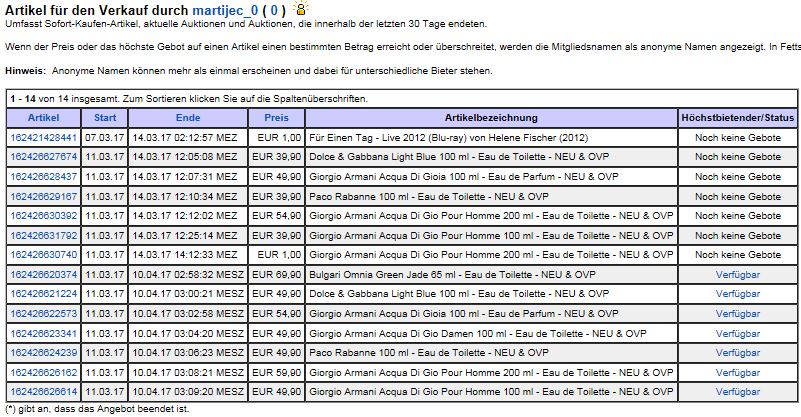Click title Giorgio Armani Acqua Di Gio Damen 100 ml
This screenshot has height=417, width=801.
(x=478, y=333)
